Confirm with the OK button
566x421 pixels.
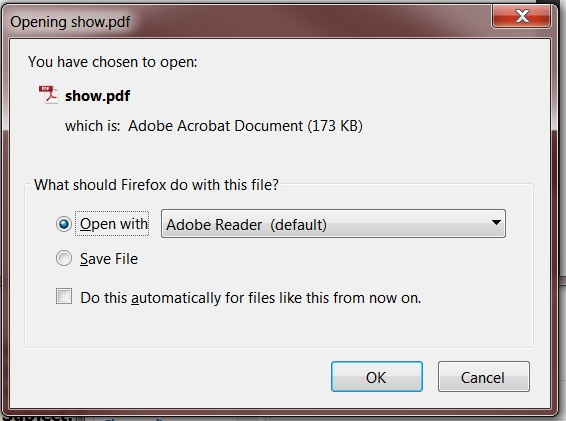(x=377, y=377)
